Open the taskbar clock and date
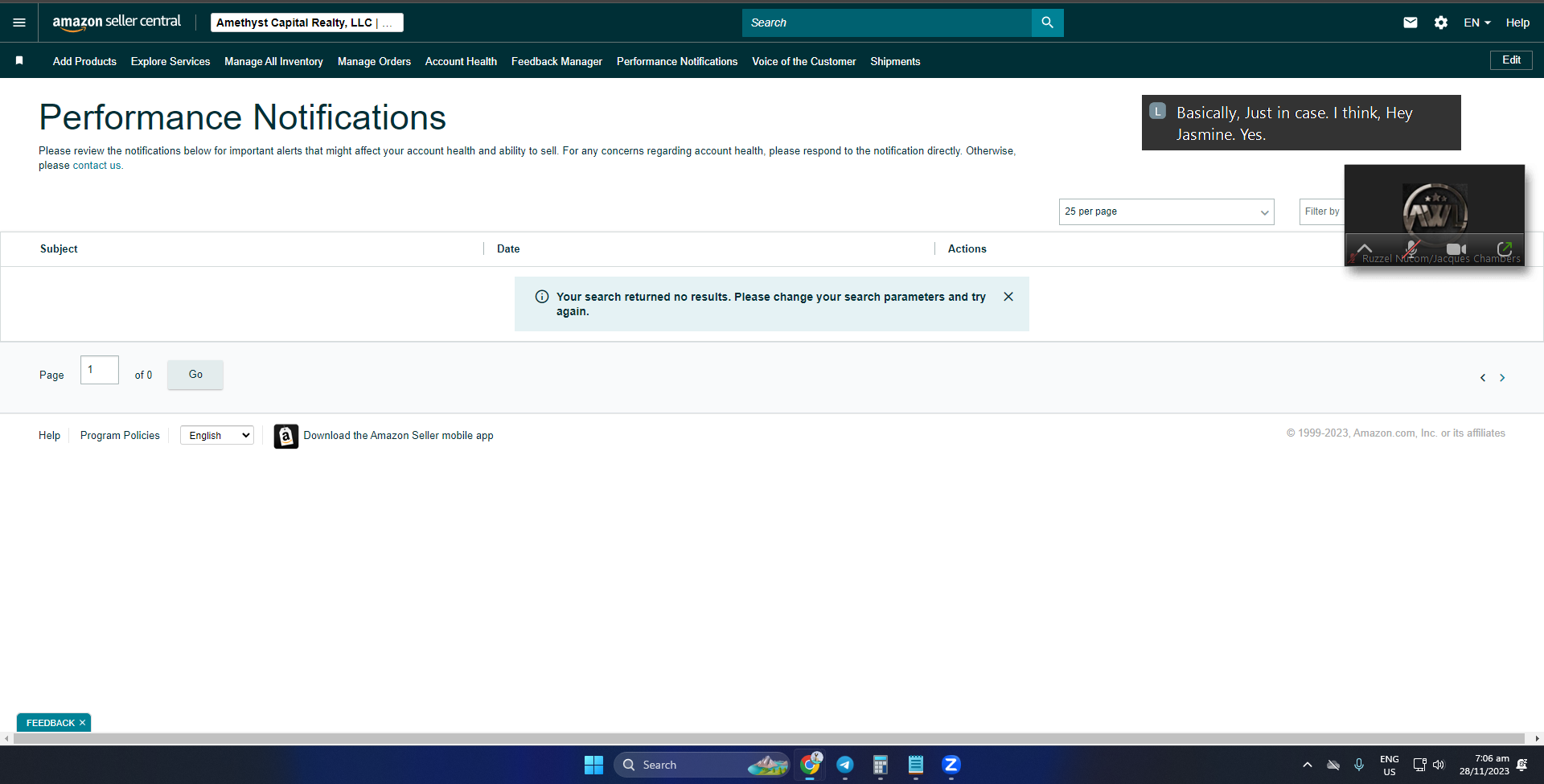The width and height of the screenshot is (1544, 784). pos(1484,765)
